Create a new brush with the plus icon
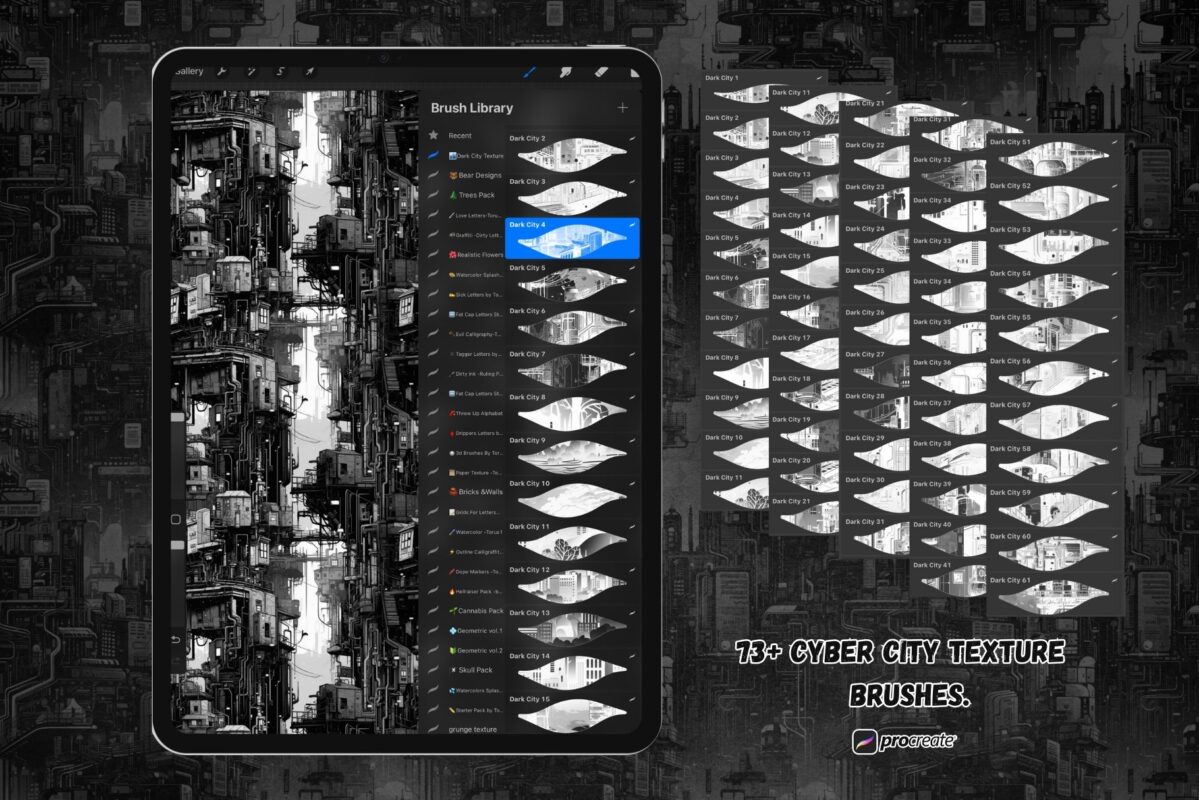The image size is (1199, 800). pyautogui.click(x=624, y=107)
